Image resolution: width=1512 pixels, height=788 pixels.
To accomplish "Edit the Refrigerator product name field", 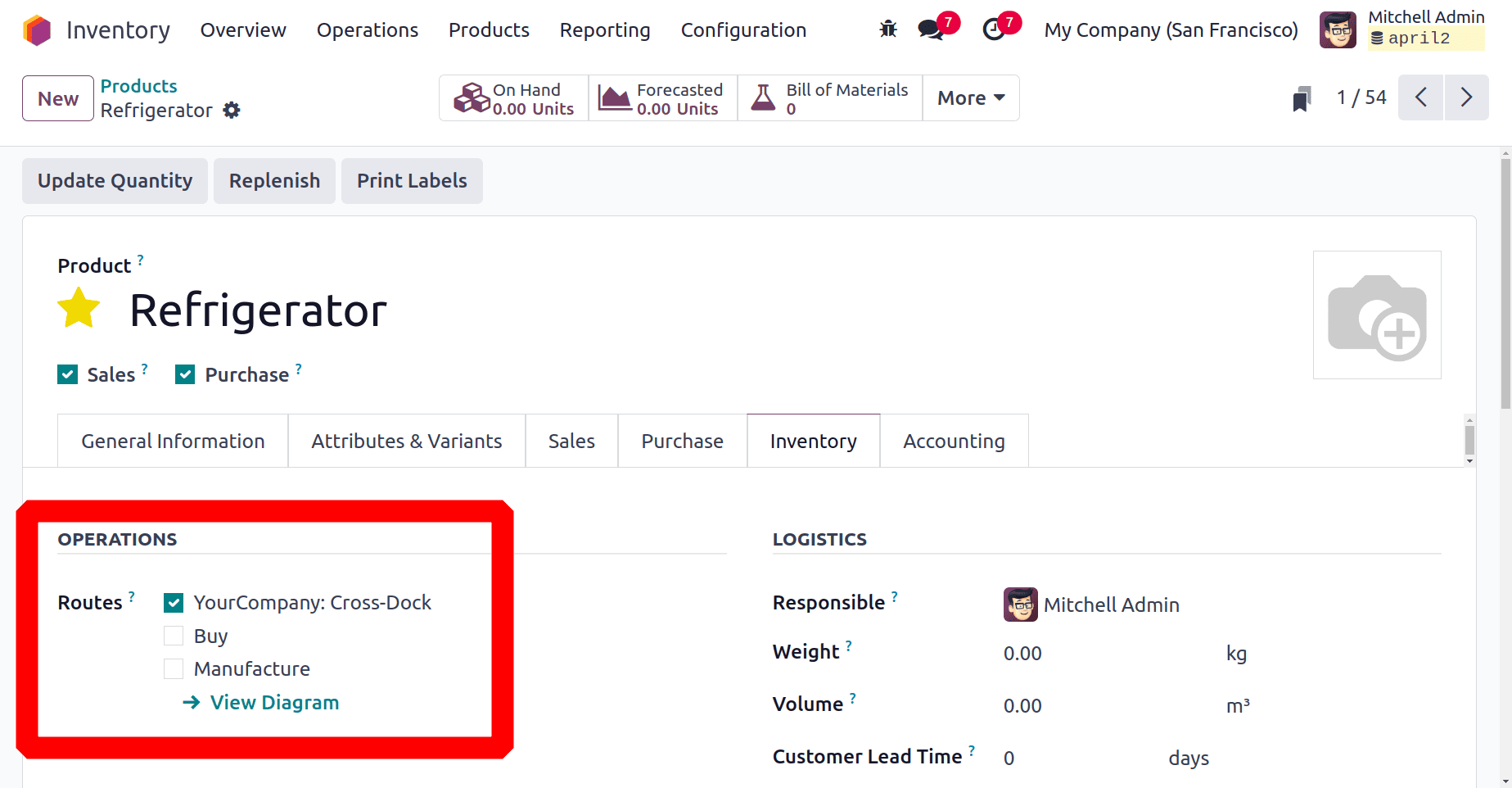I will coord(258,310).
